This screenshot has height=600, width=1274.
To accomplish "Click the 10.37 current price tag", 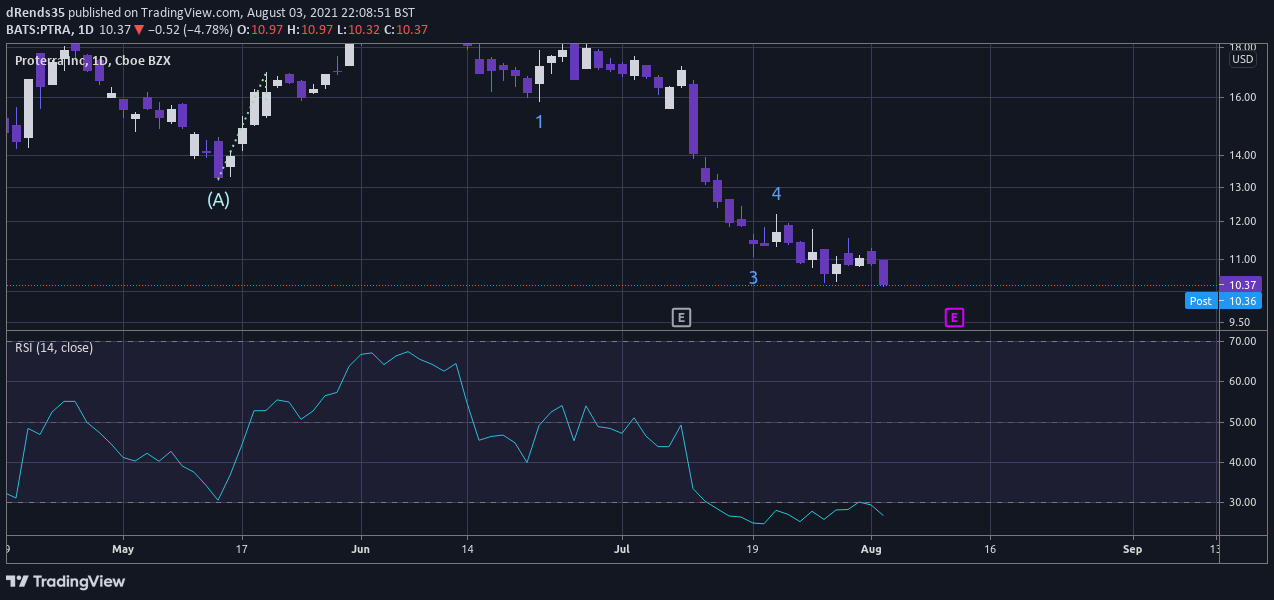I will [1242, 285].
